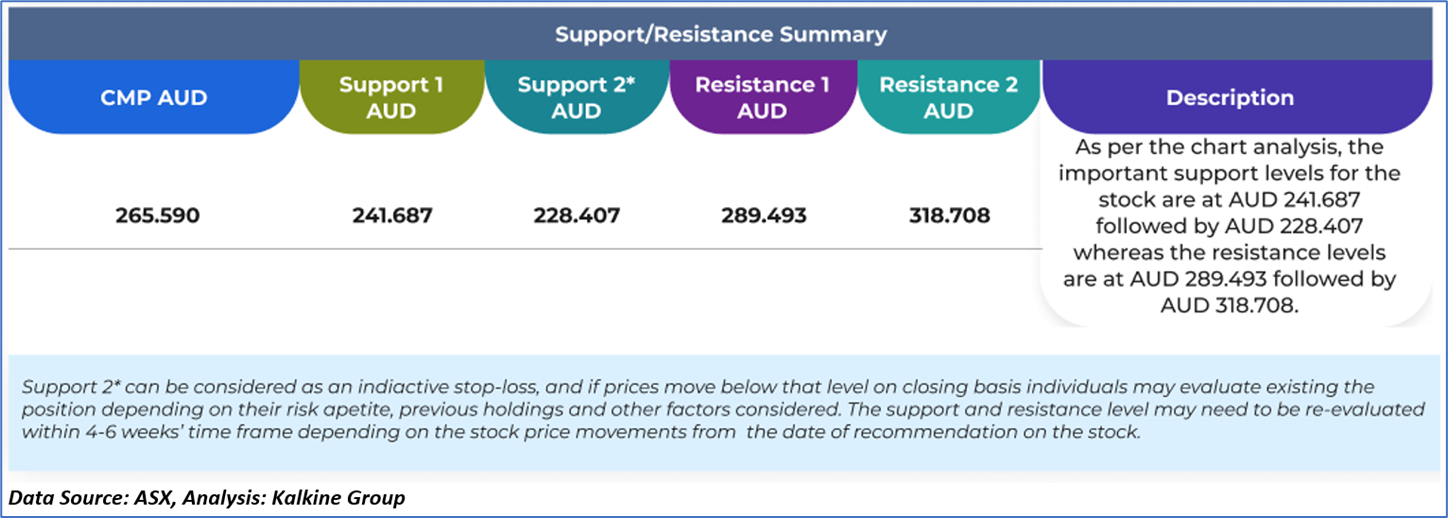Viewport: 1448px width, 518px height.
Task: Select the Support 2* AUD header
Action: (576, 98)
